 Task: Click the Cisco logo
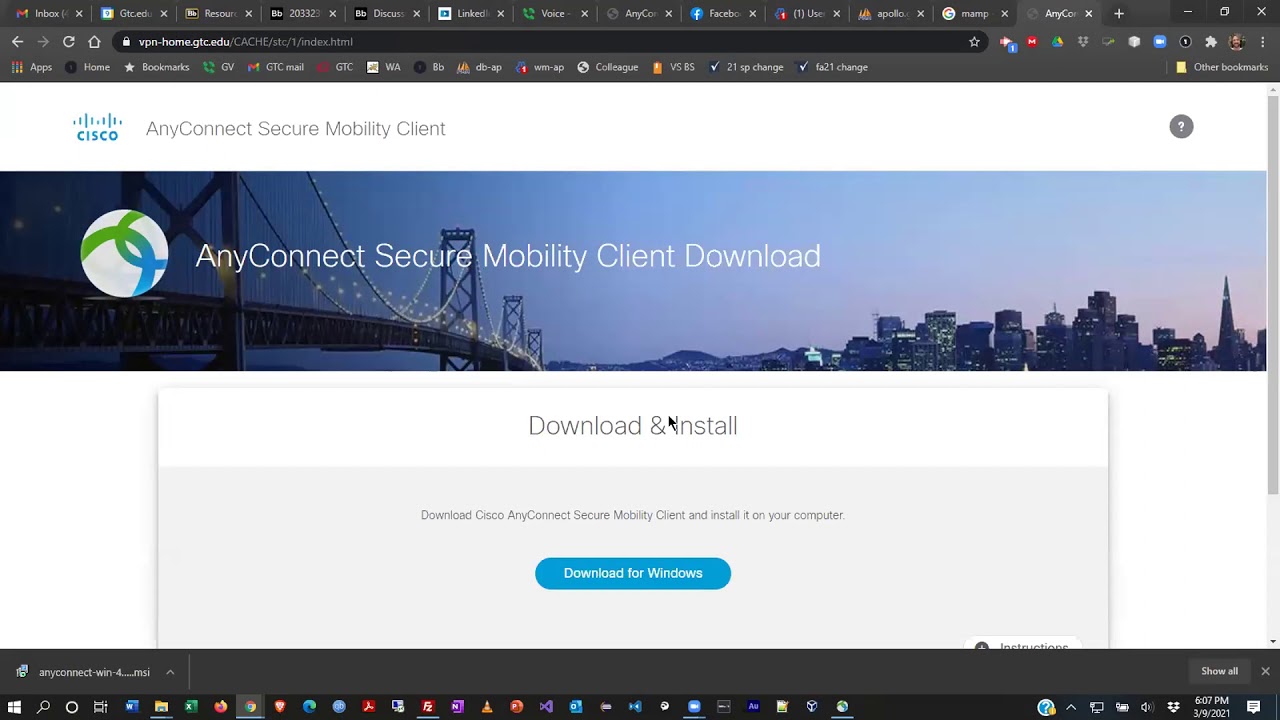coord(98,128)
